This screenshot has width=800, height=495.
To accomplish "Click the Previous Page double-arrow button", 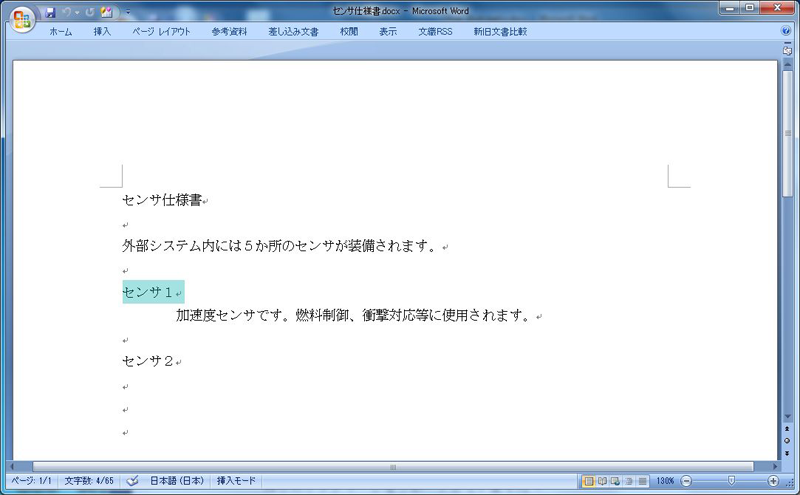I will [x=787, y=429].
